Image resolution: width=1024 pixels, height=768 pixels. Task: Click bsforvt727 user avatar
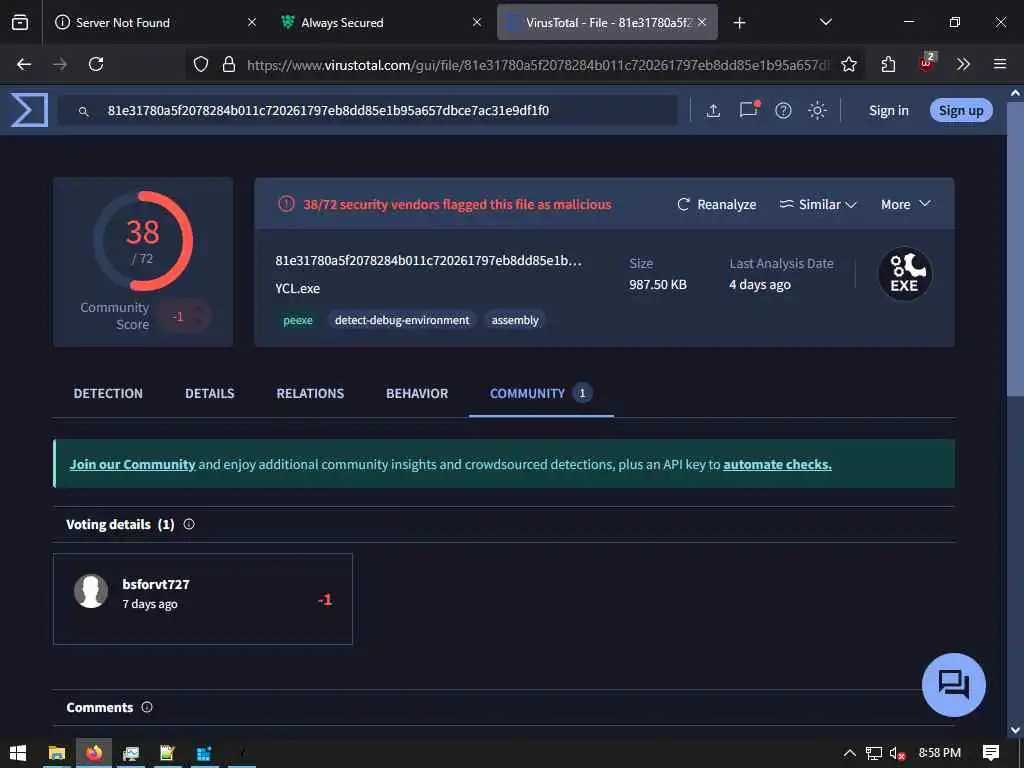pyautogui.click(x=91, y=591)
